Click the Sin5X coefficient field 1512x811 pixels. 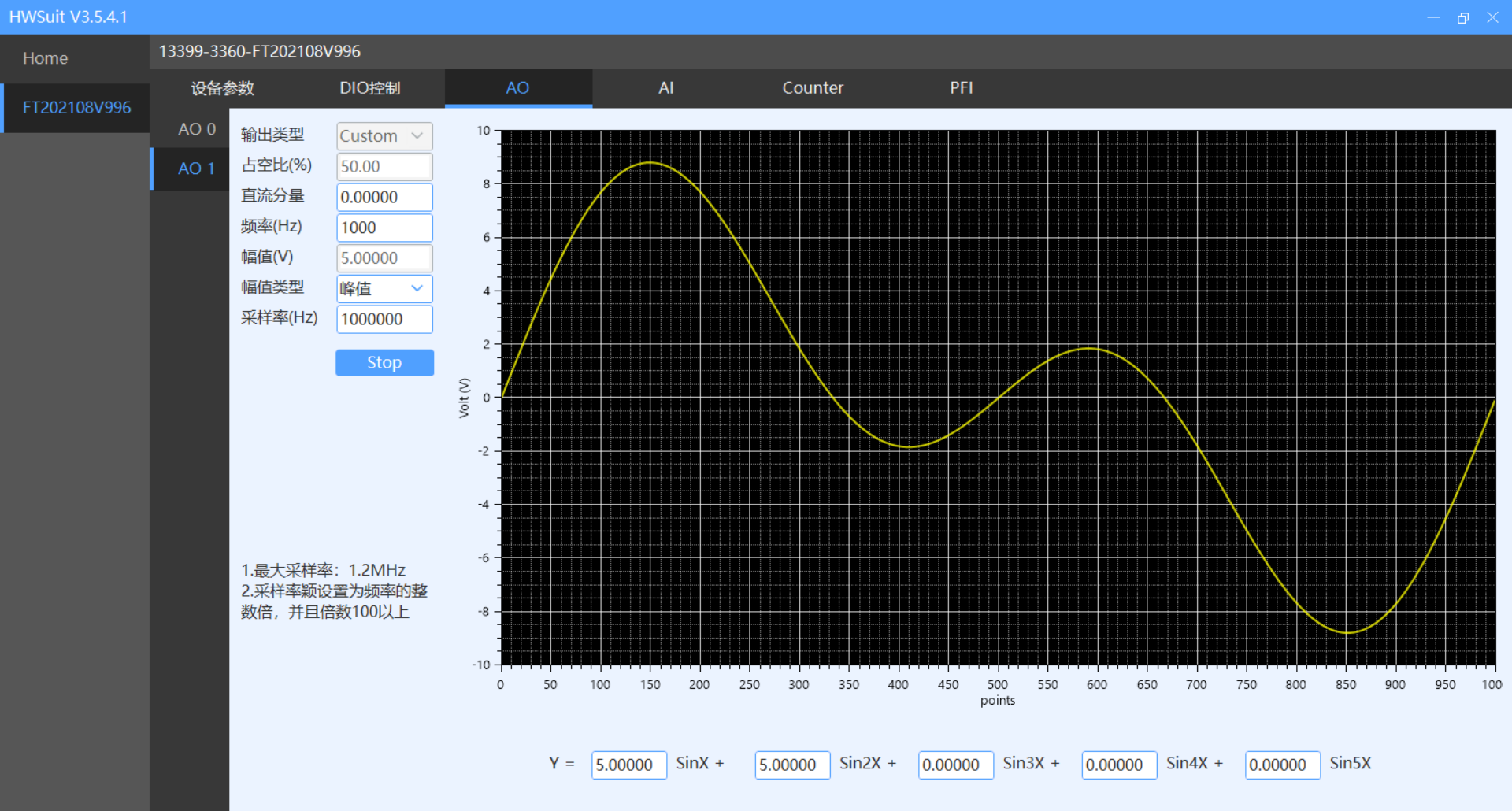pos(1282,765)
